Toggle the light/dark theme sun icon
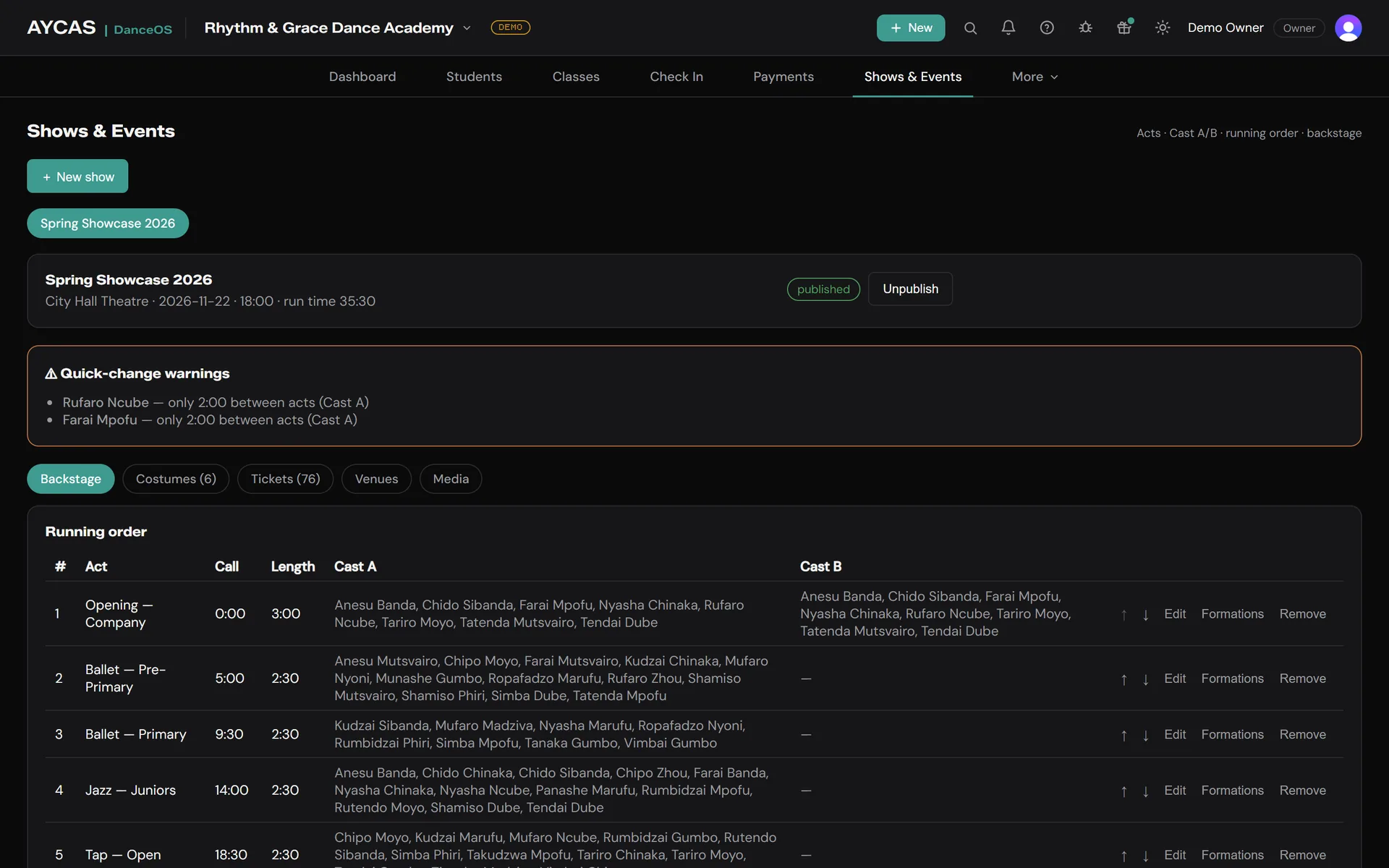The image size is (1389, 868). 1163,27
